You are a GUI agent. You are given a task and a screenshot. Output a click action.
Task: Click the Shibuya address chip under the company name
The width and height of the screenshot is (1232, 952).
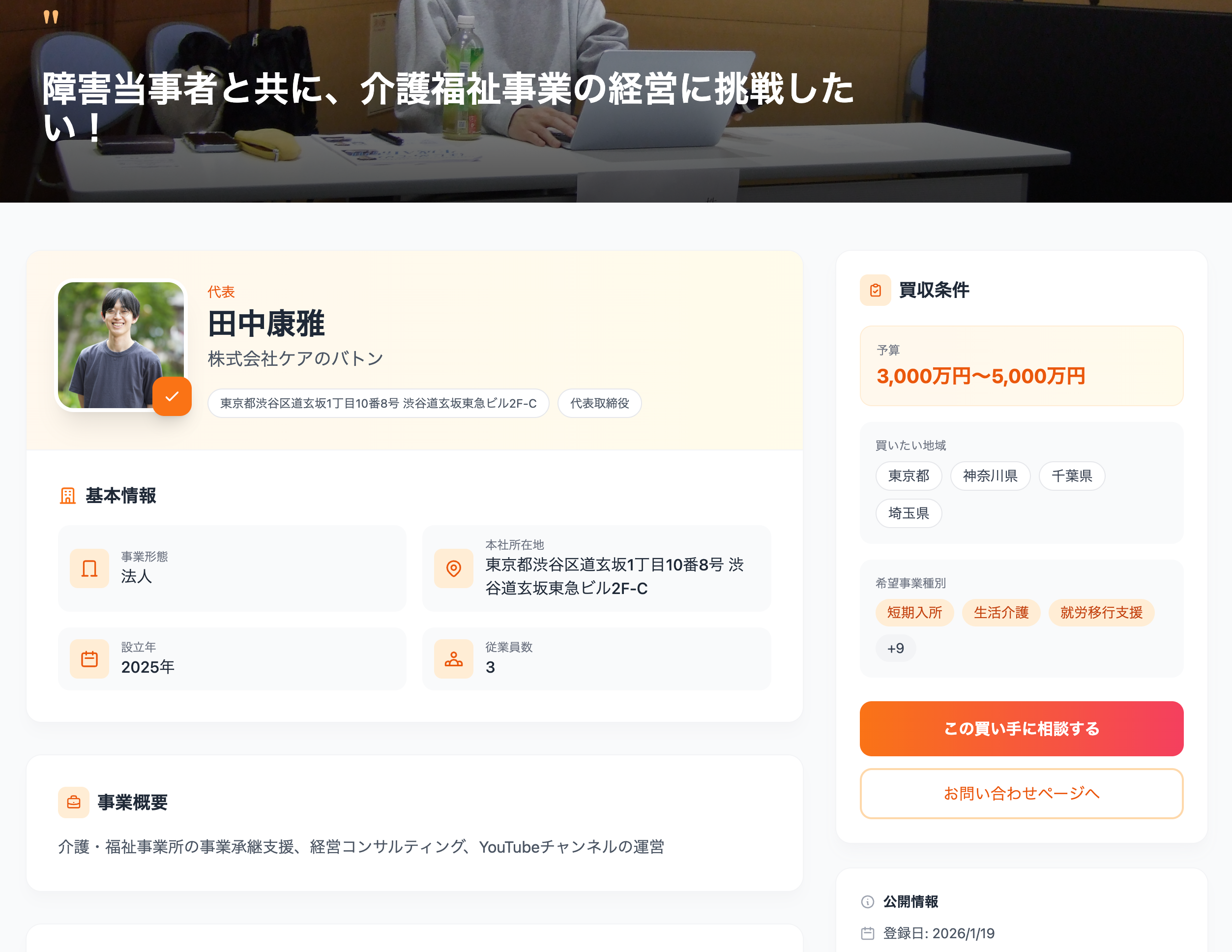pos(378,403)
